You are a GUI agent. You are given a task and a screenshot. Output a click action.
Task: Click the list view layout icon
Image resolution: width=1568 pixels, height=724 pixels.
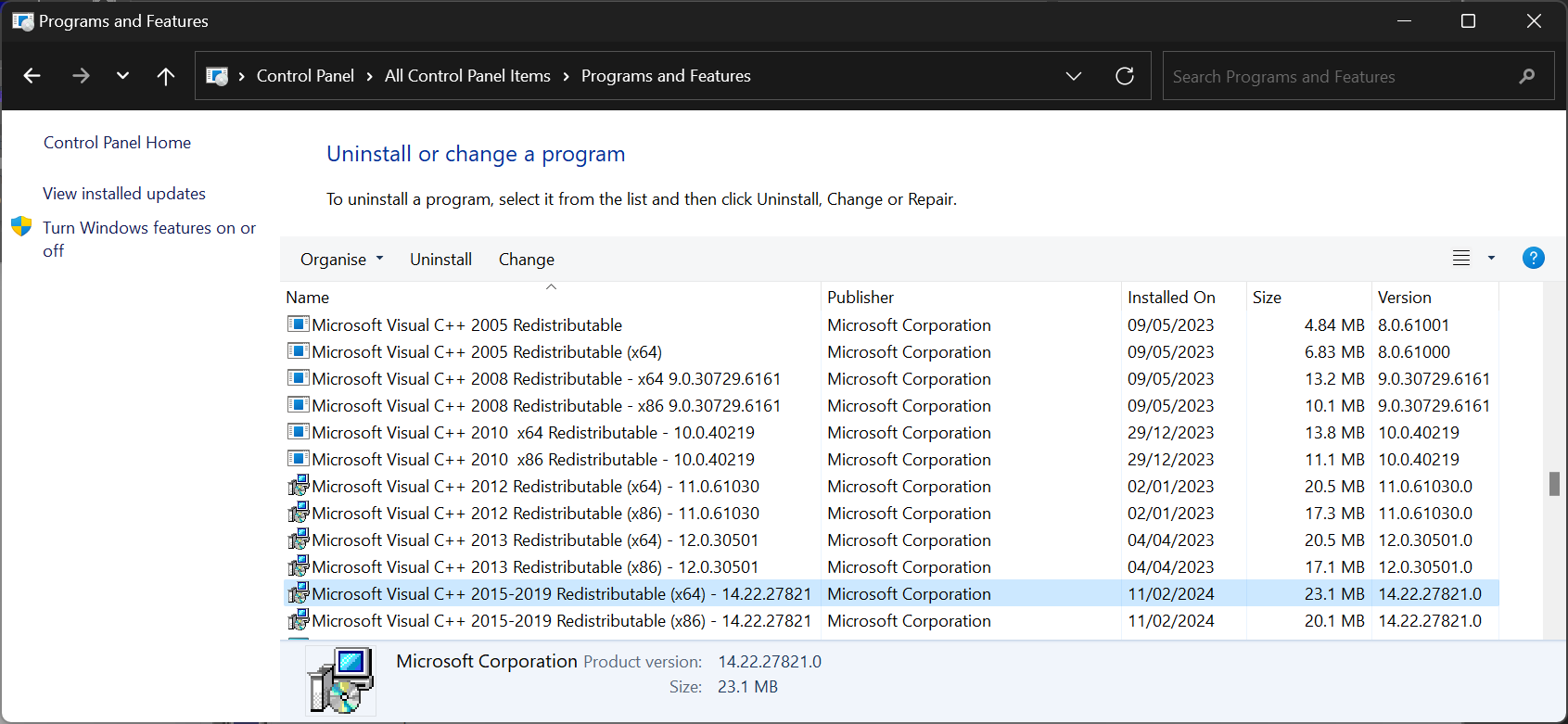[x=1460, y=258]
